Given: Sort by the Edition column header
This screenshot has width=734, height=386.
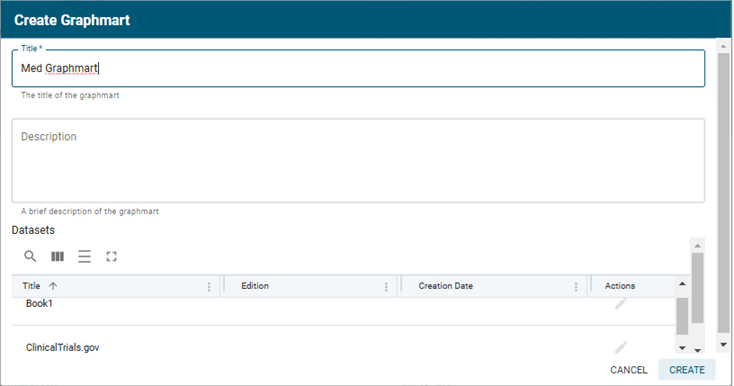Looking at the screenshot, I should point(255,286).
